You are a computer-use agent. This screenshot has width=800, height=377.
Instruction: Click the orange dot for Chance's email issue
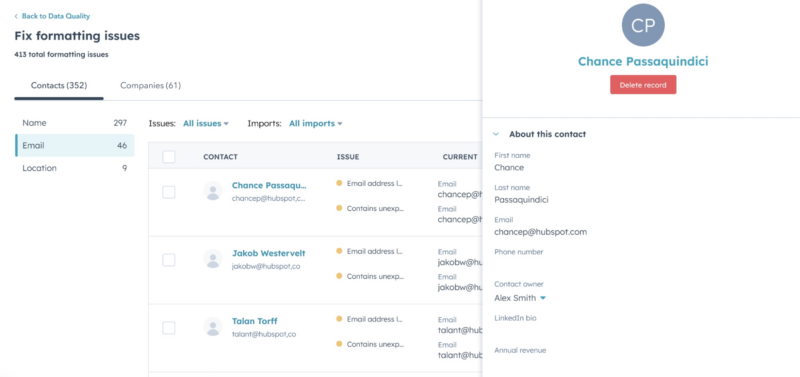point(339,183)
